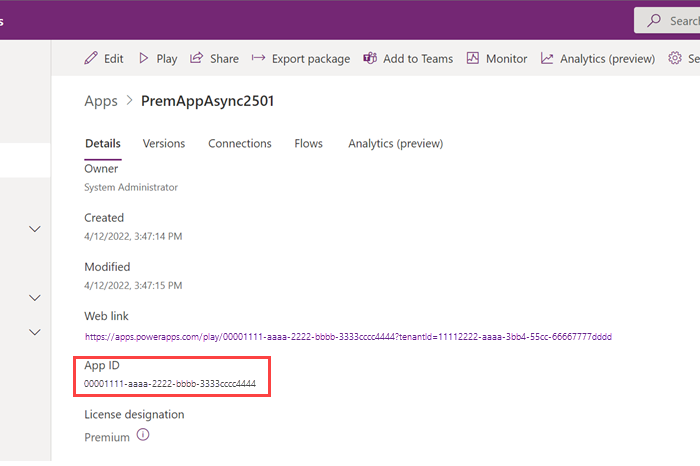This screenshot has width=700, height=466.
Task: Open the Connections tab
Action: (240, 144)
